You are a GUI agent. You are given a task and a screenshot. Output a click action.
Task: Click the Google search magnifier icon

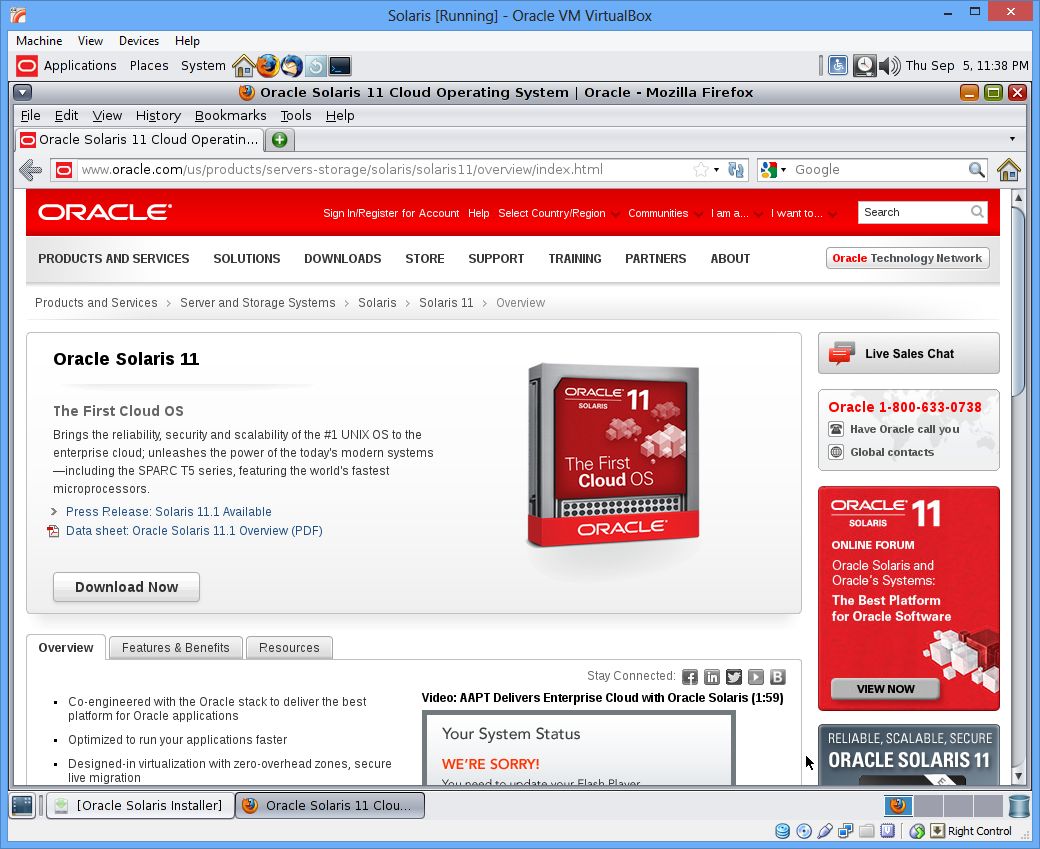(x=976, y=170)
